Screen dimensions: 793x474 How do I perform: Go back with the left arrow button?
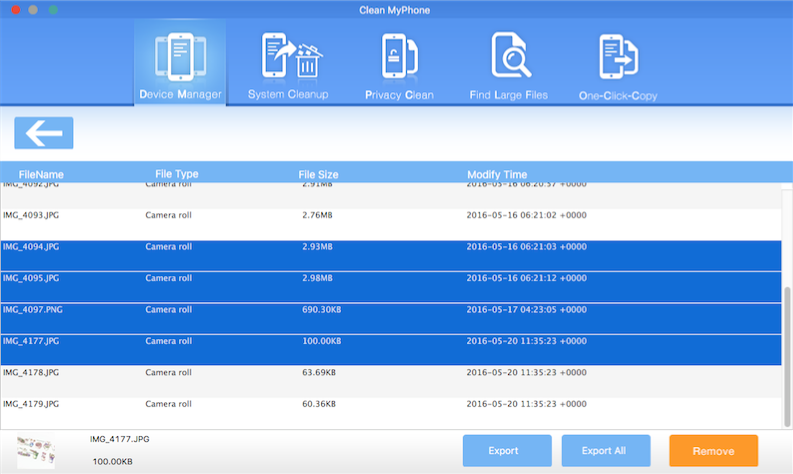point(43,133)
